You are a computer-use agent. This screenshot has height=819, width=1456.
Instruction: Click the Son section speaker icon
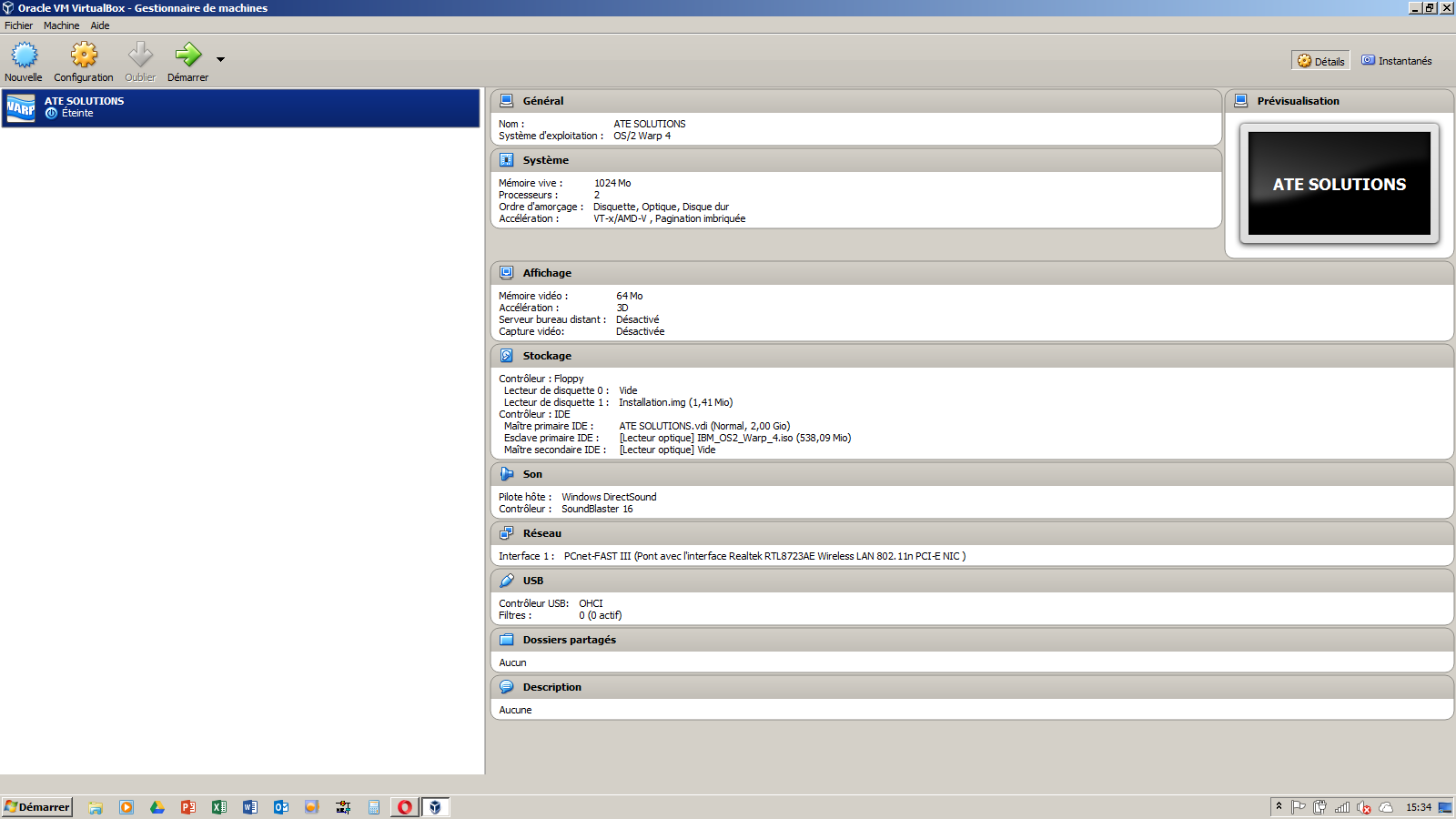point(507,474)
